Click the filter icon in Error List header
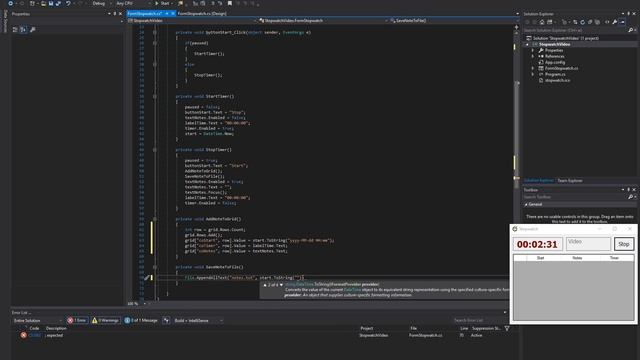The height and width of the screenshot is (360, 640). click(507, 328)
